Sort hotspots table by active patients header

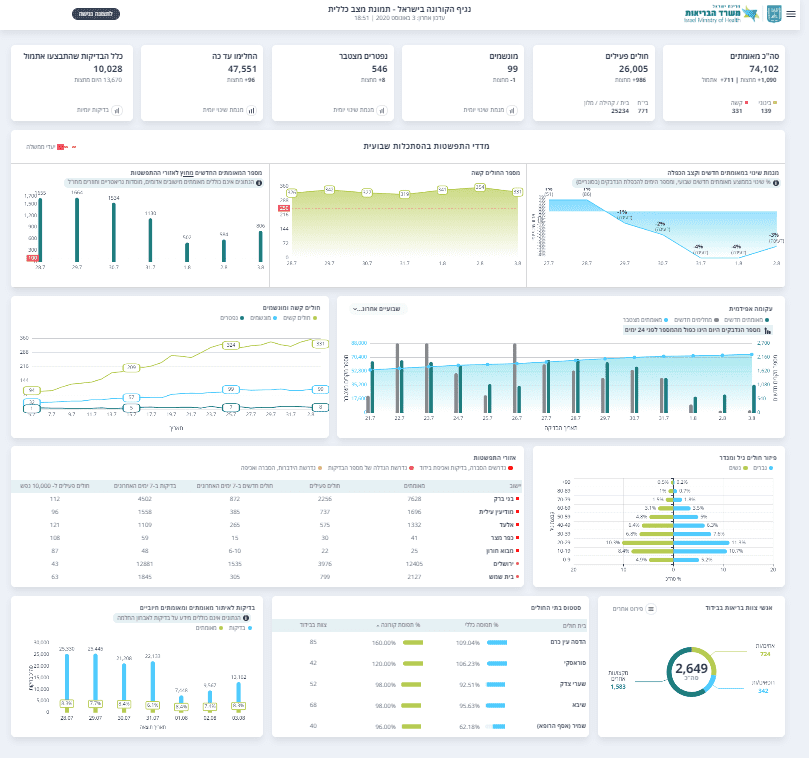(x=325, y=486)
